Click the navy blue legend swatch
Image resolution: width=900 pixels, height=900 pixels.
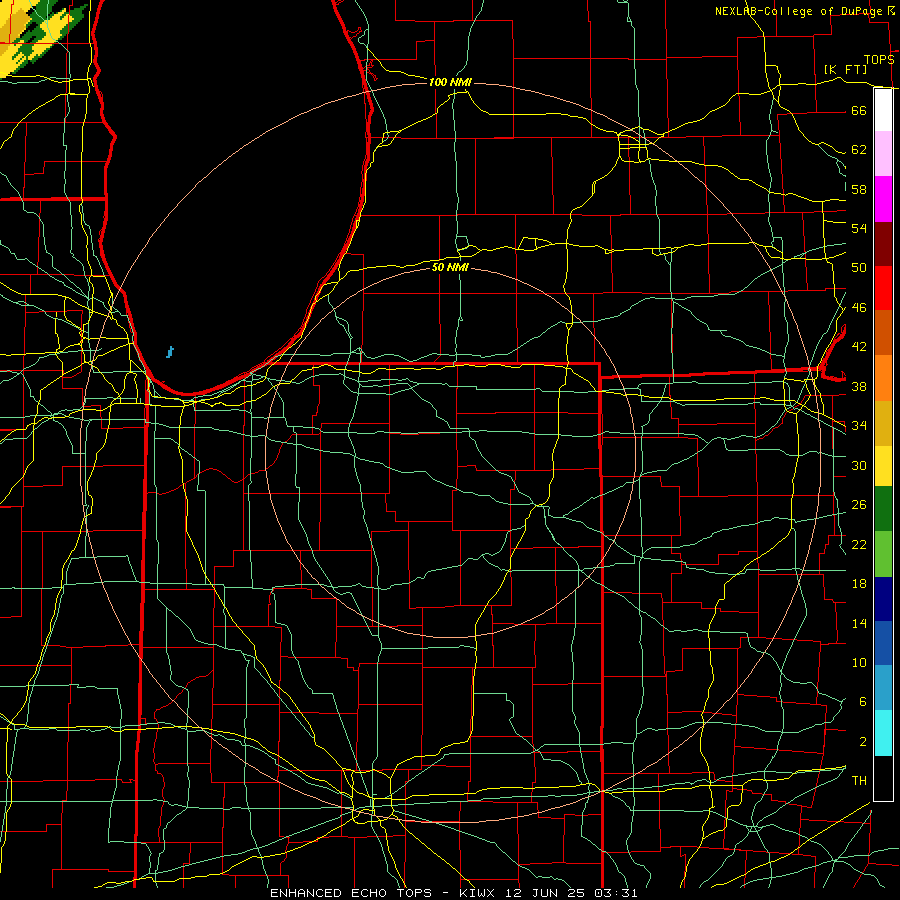(x=883, y=599)
